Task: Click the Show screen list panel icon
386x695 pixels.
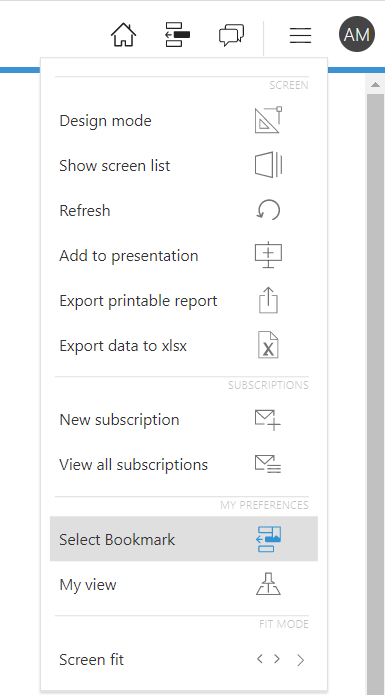Action: [x=269, y=165]
